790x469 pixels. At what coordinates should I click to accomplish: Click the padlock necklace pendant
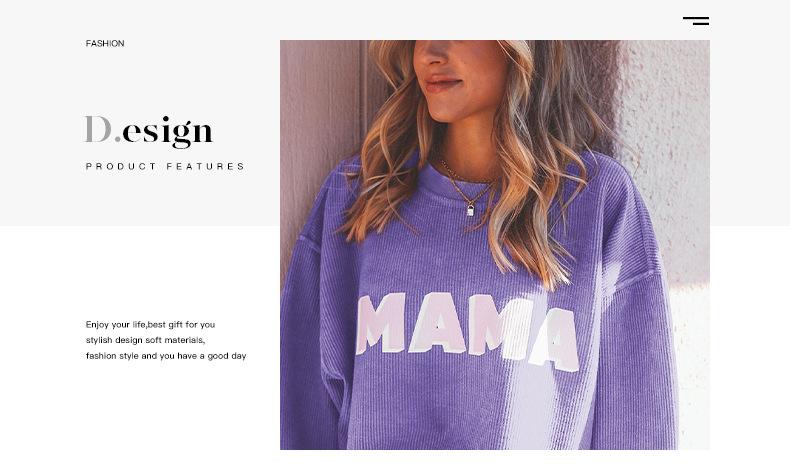tap(470, 210)
